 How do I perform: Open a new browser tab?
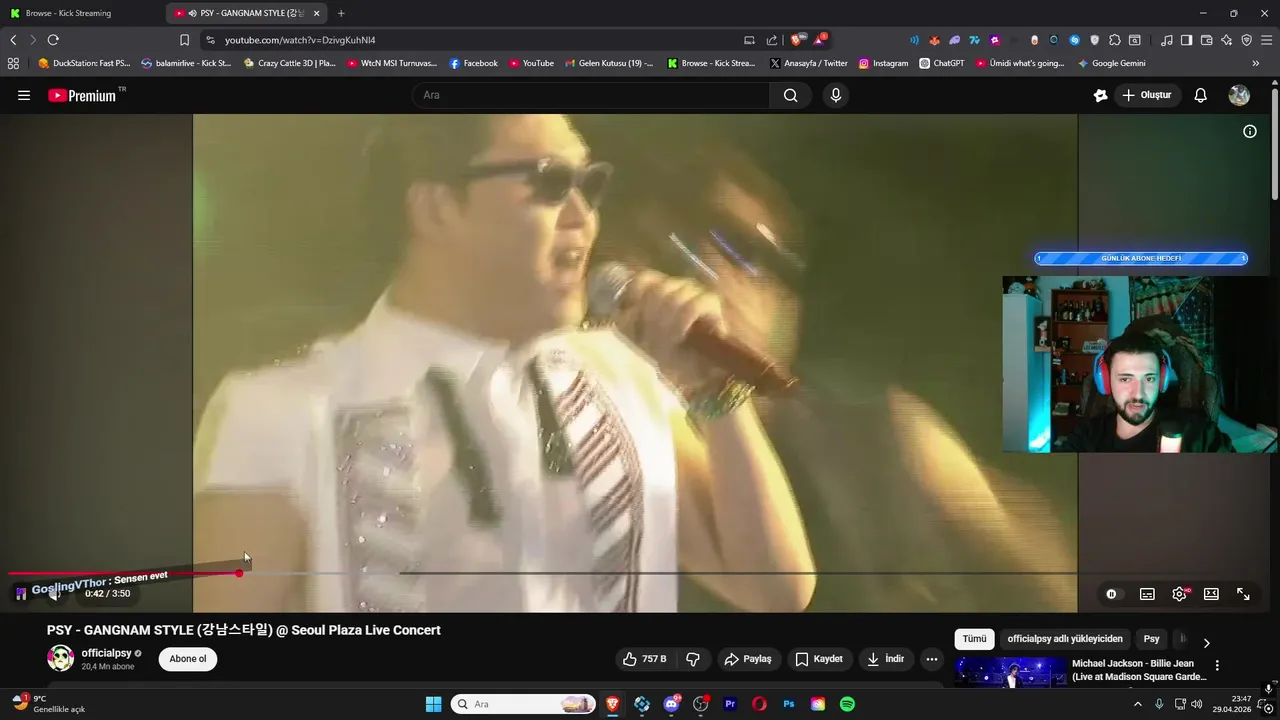[341, 13]
